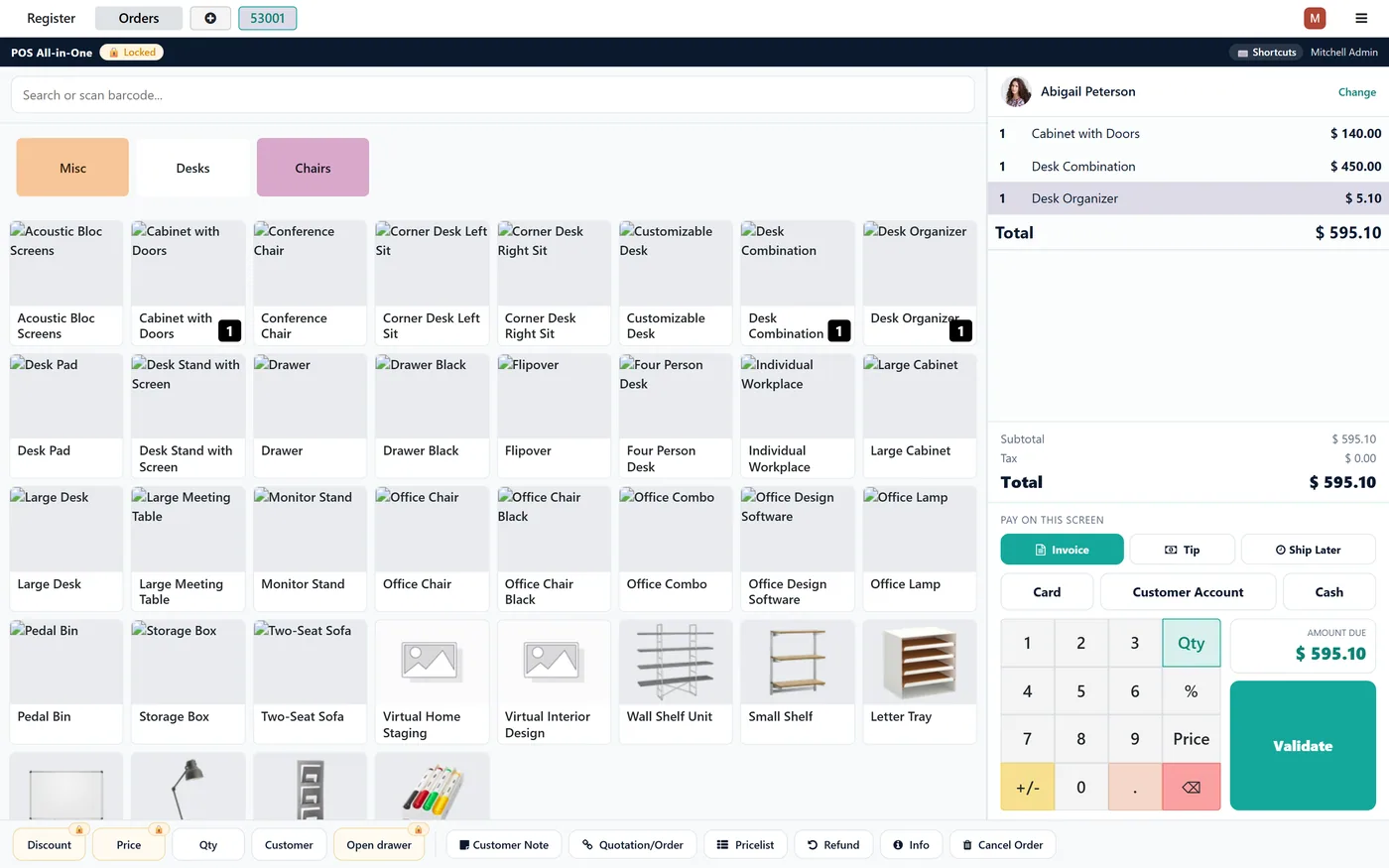This screenshot has height=868, width=1389.
Task: Add Virtual Interior Design to order
Action: click(554, 682)
